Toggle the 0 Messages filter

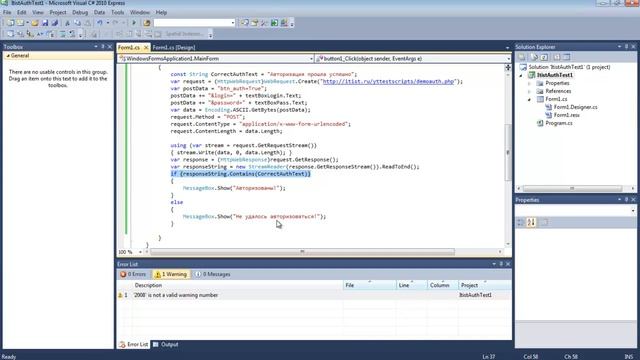pyautogui.click(x=212, y=274)
